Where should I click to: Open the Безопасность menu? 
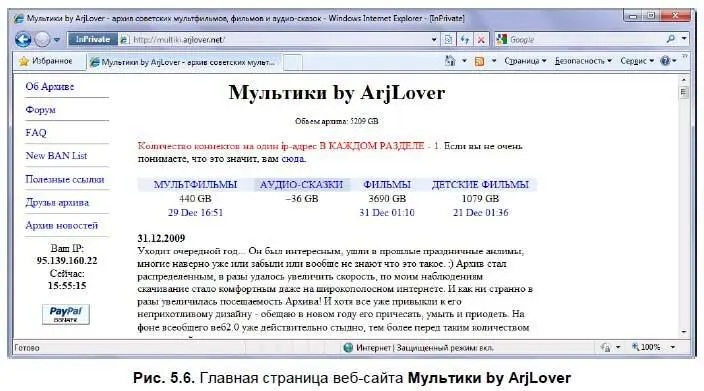pyautogui.click(x=583, y=61)
